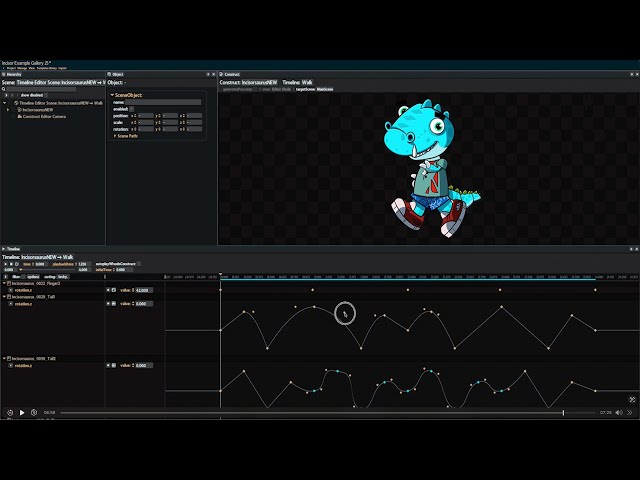The image size is (640, 480).
Task: Expand the Scene Path section
Action: (x=115, y=136)
